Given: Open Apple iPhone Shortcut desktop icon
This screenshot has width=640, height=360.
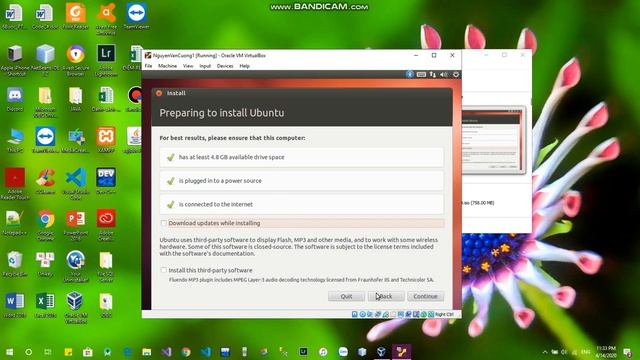Looking at the screenshot, I should click(15, 61).
